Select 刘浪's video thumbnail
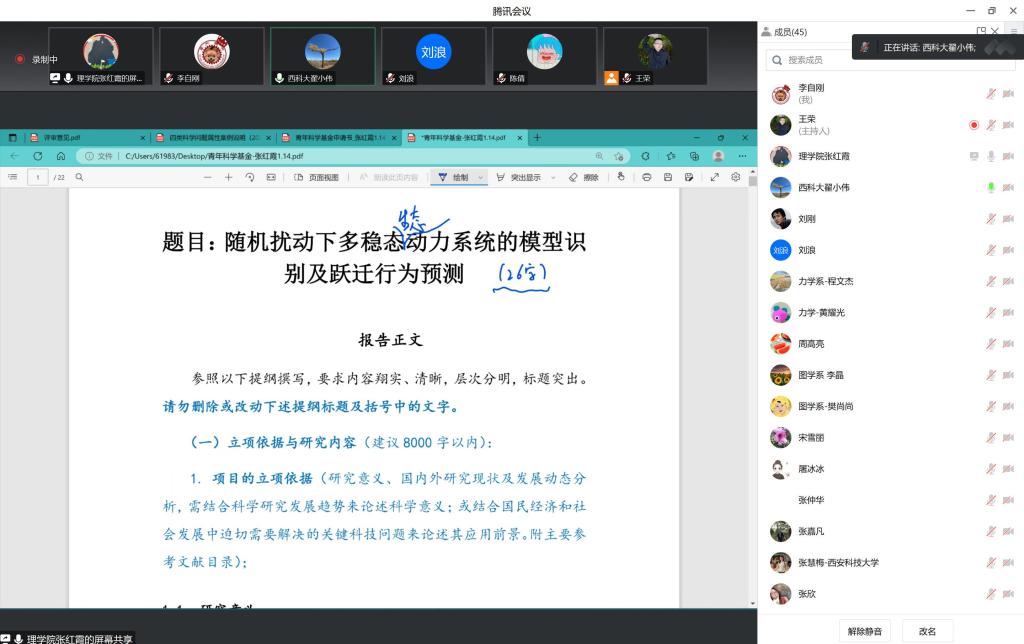The width and height of the screenshot is (1024, 644). click(x=433, y=56)
